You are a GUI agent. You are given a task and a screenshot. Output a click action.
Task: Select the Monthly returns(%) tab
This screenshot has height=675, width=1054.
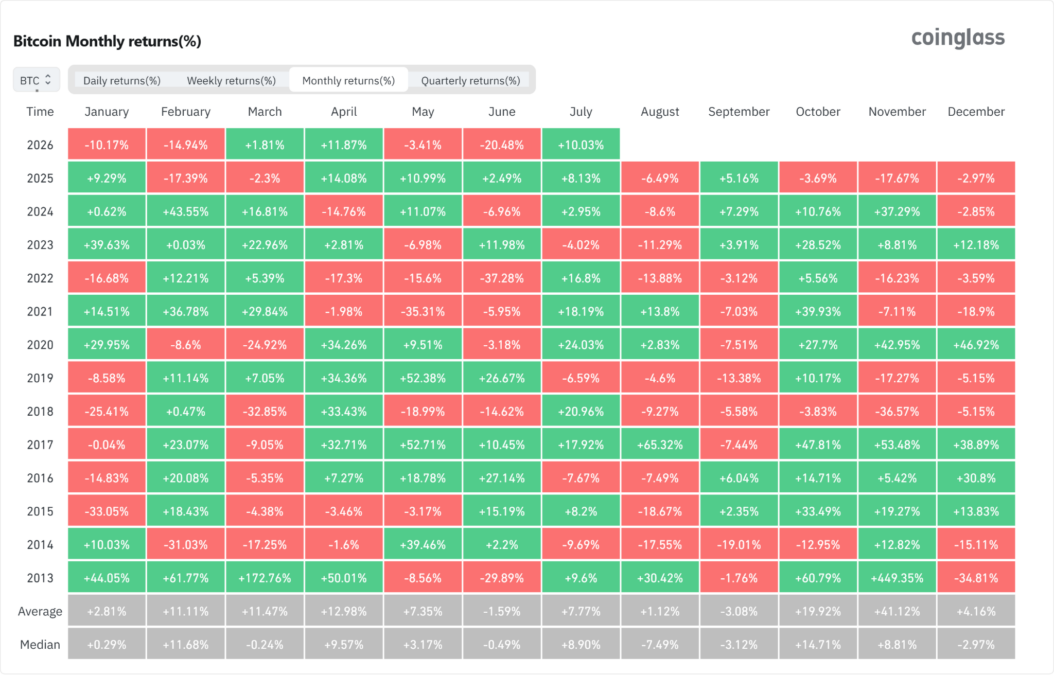(x=348, y=81)
